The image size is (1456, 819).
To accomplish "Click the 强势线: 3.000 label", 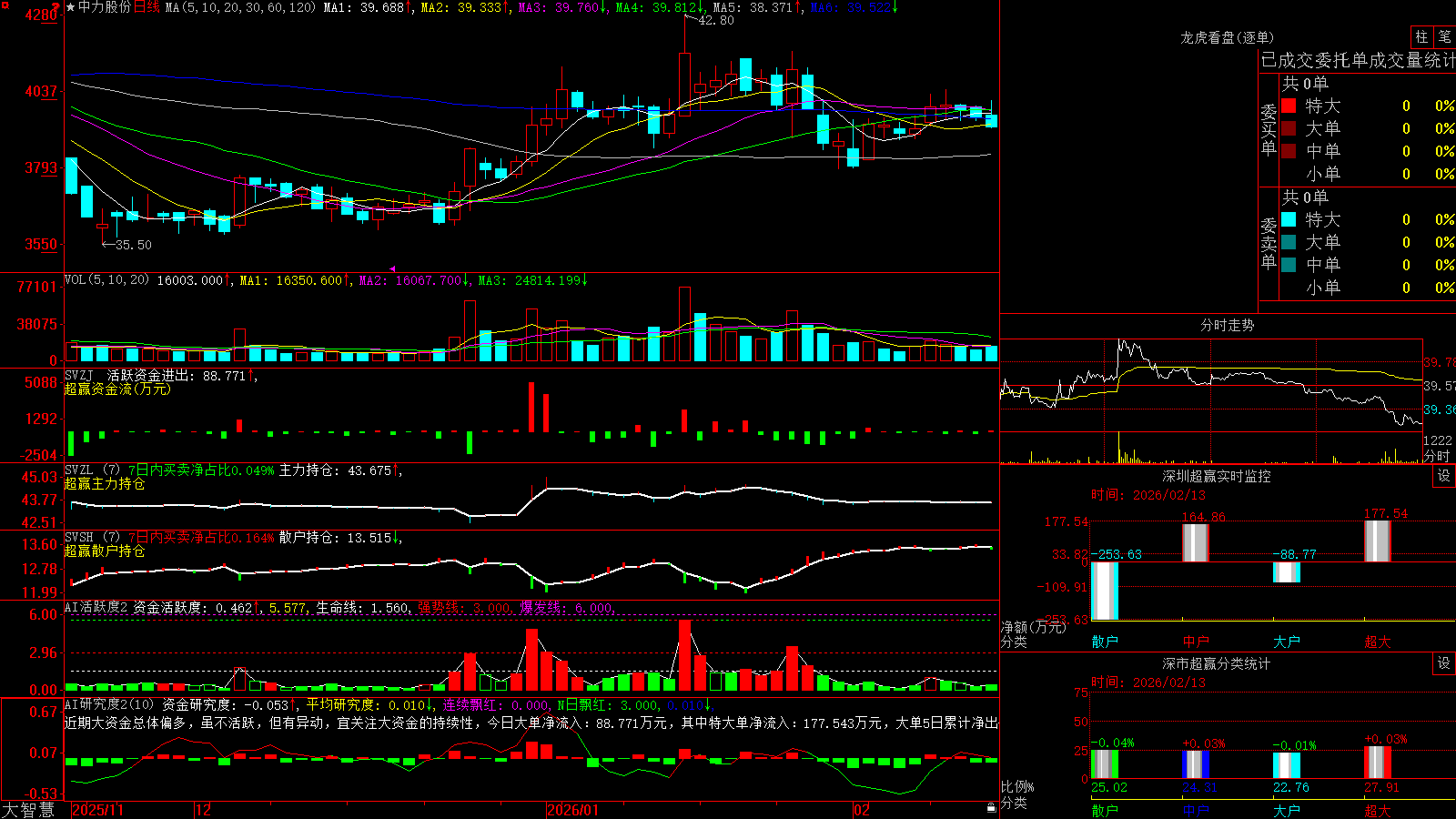I will [x=464, y=608].
